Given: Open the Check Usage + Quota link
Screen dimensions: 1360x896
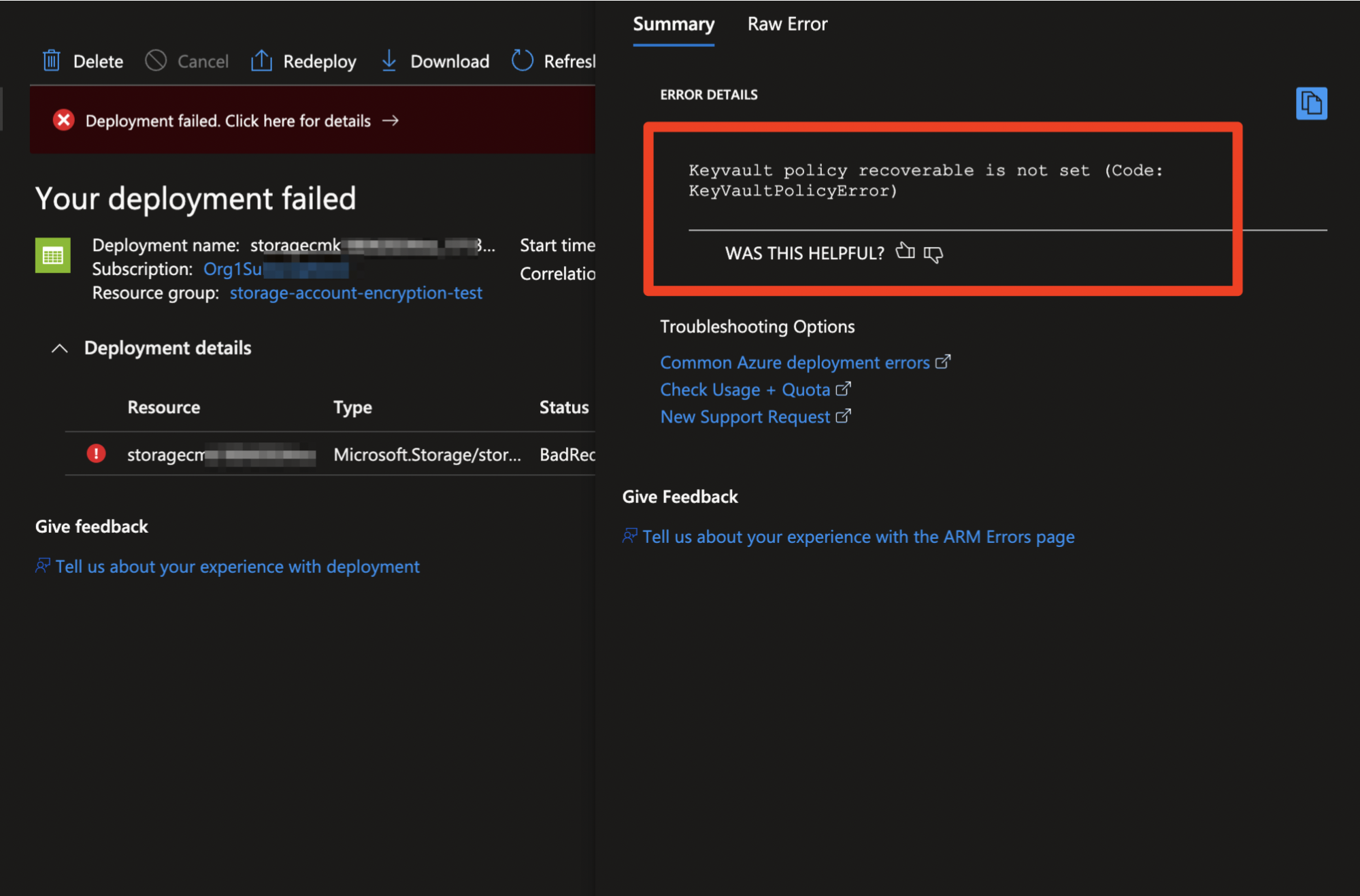Looking at the screenshot, I should [744, 389].
